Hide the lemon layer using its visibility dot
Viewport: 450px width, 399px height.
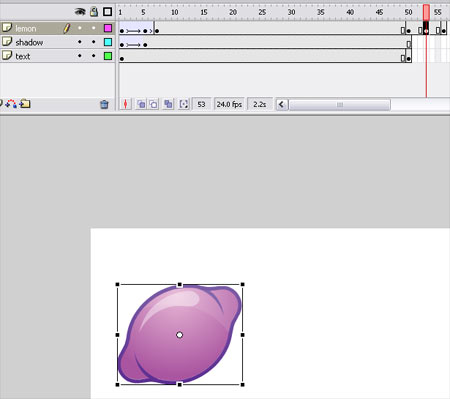(80, 28)
